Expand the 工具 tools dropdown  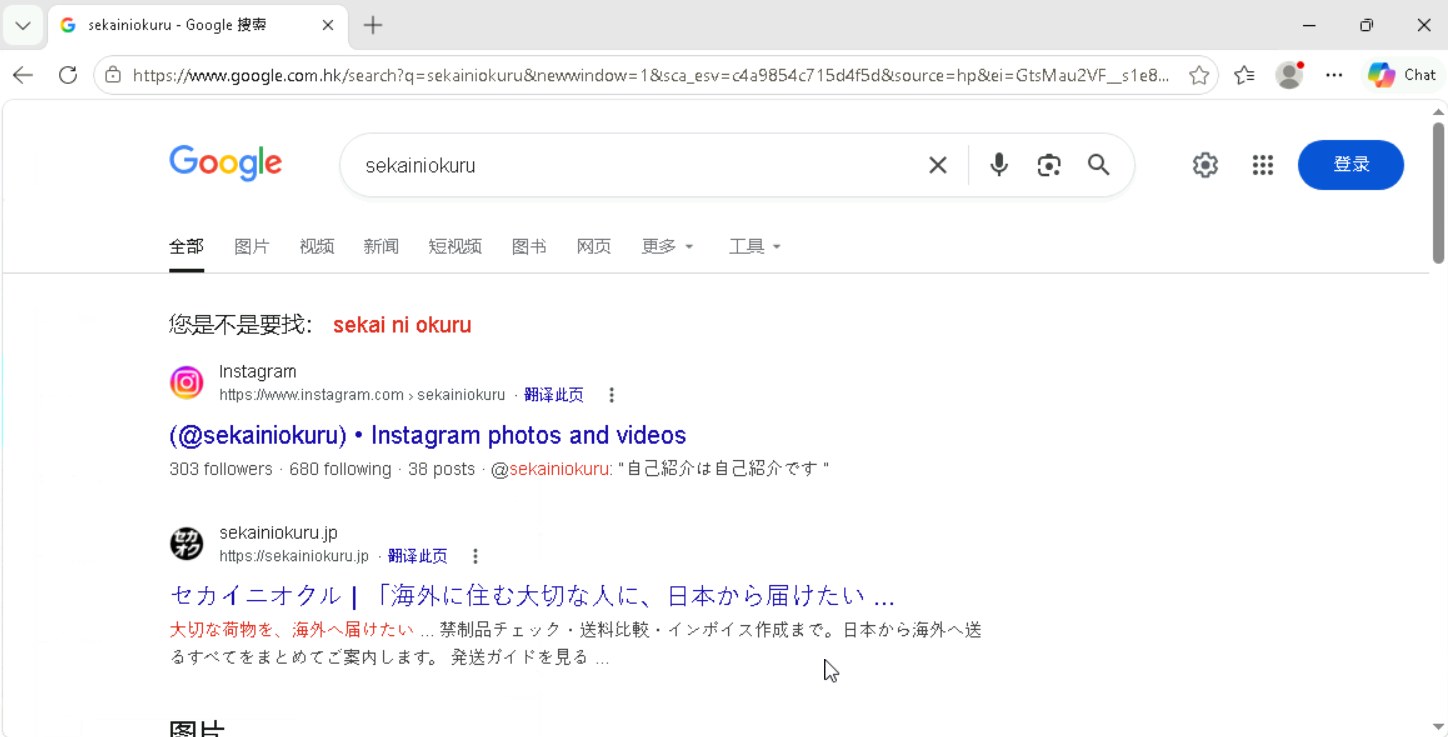755,246
